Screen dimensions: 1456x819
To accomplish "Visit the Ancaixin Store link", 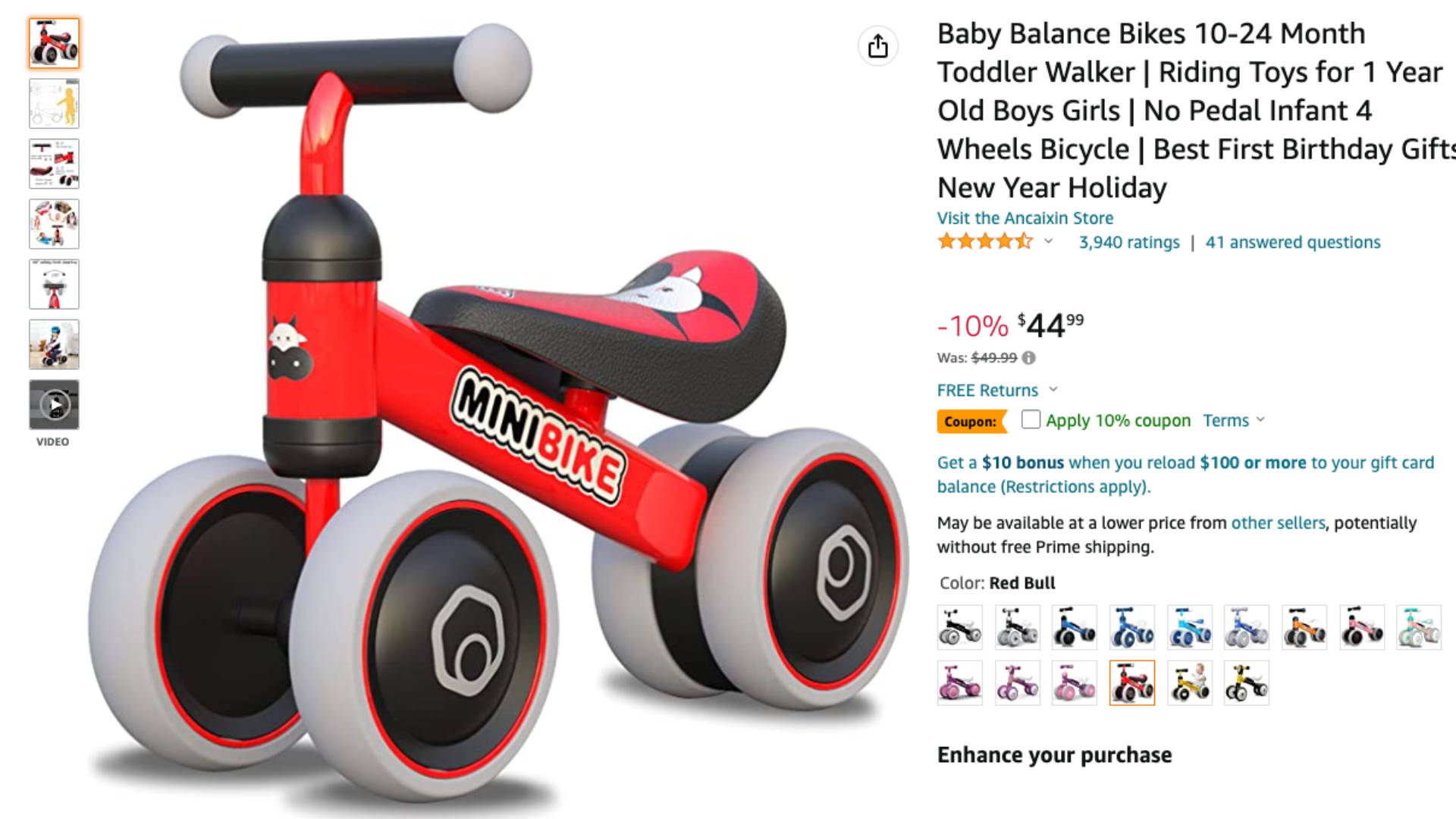I will click(x=1025, y=218).
